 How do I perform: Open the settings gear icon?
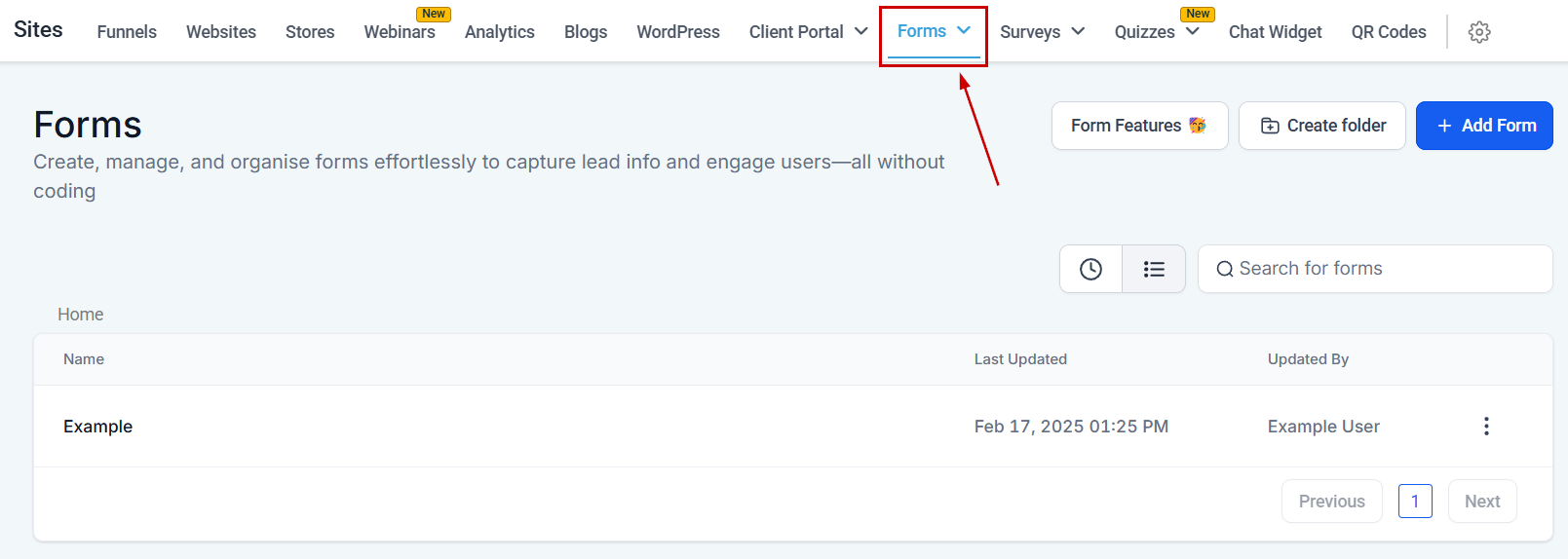(x=1478, y=32)
